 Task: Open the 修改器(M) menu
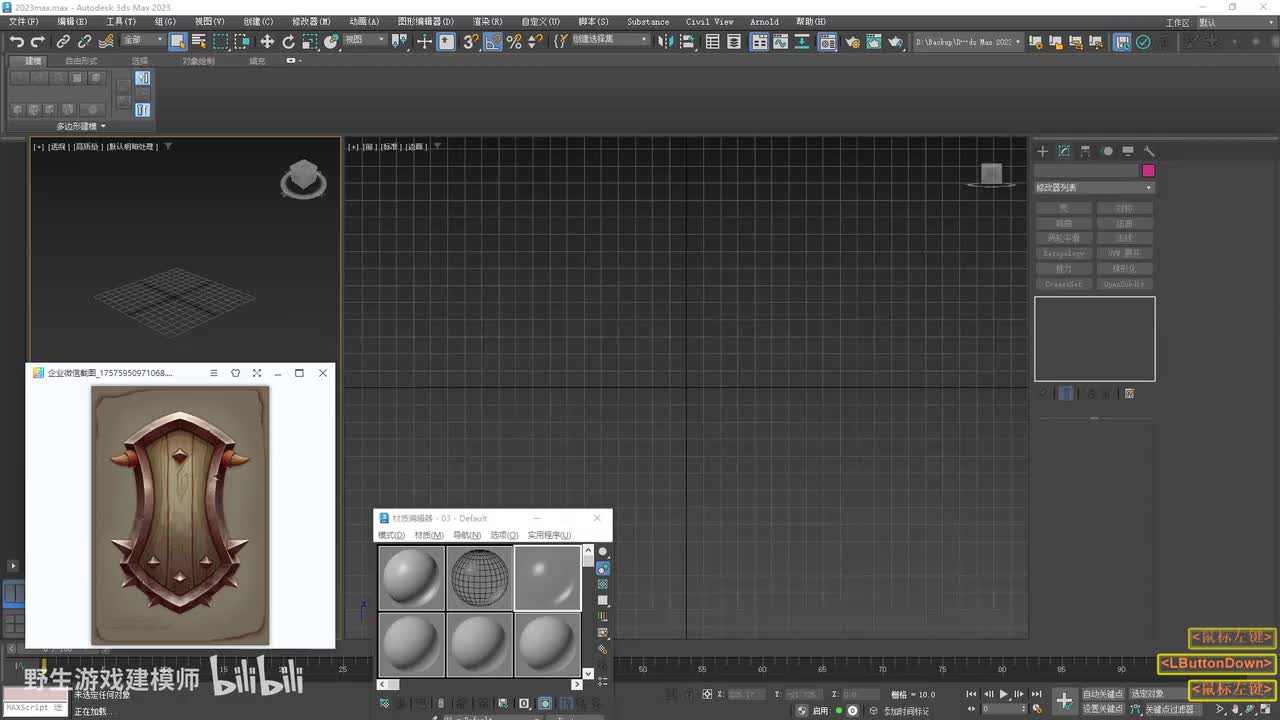point(311,21)
